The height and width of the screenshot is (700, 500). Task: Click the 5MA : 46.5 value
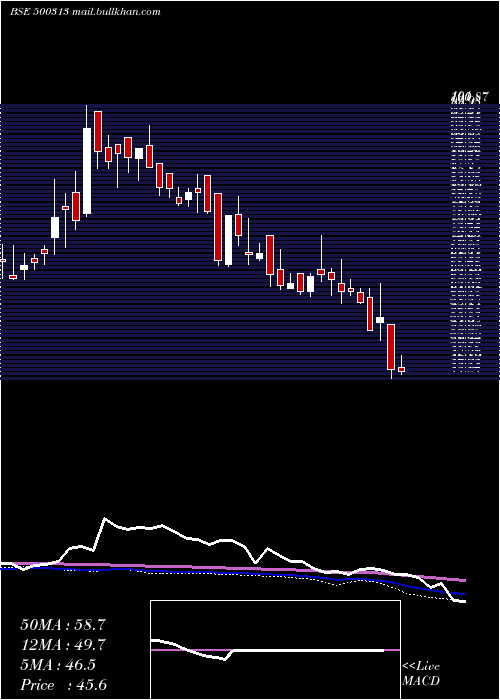58,665
